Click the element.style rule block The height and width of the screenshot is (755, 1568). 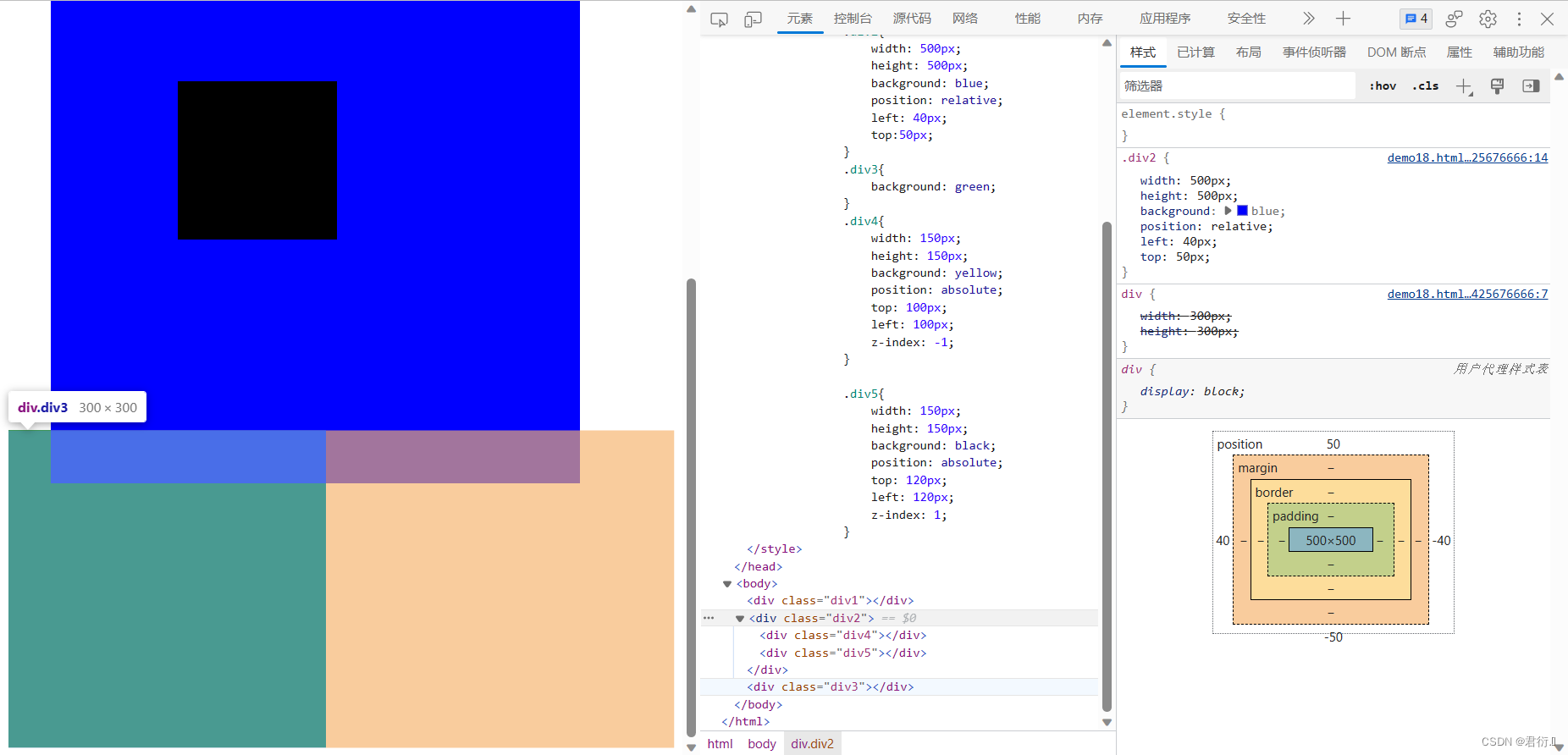(1334, 124)
